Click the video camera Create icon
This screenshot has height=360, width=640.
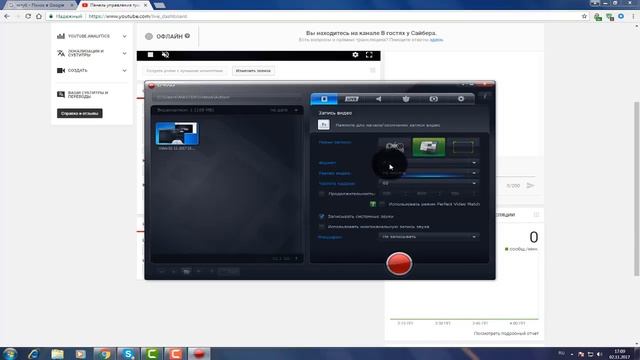coord(61,70)
